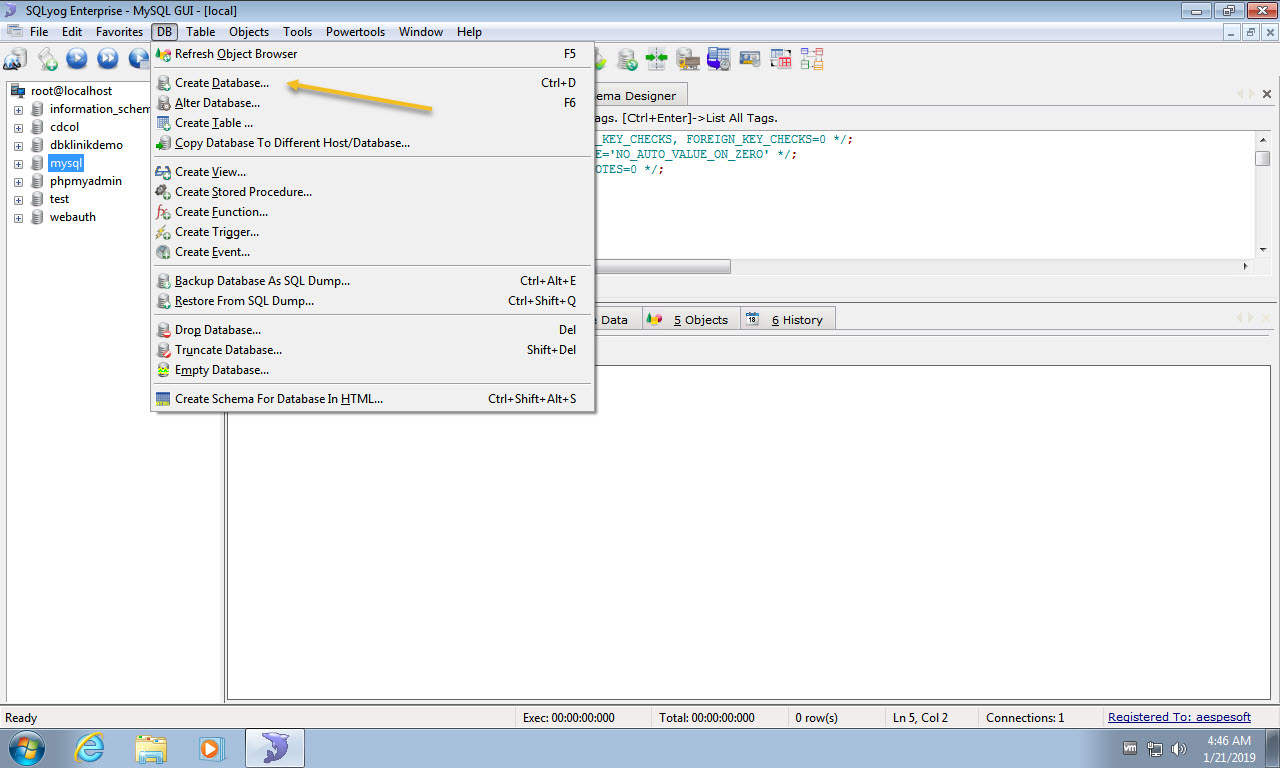Open the Powertools menu
The height and width of the screenshot is (768, 1280).
[x=355, y=32]
